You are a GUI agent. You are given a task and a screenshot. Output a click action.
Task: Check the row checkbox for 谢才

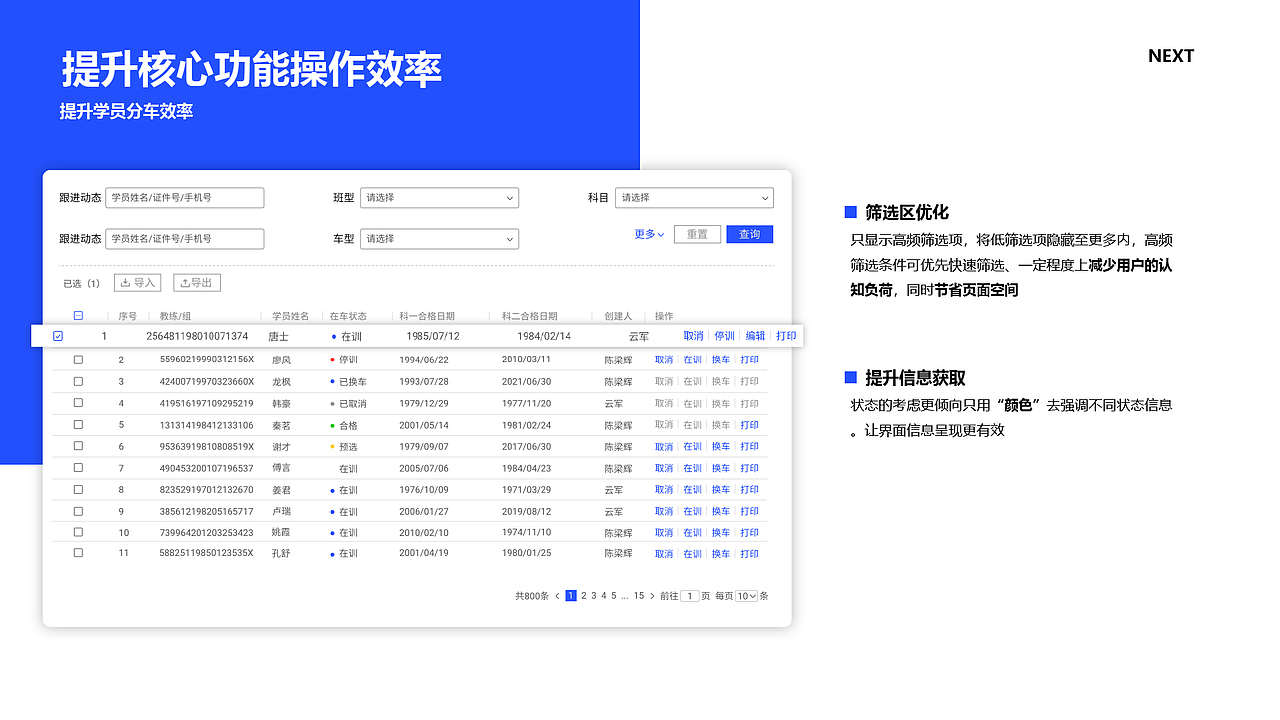pos(78,446)
